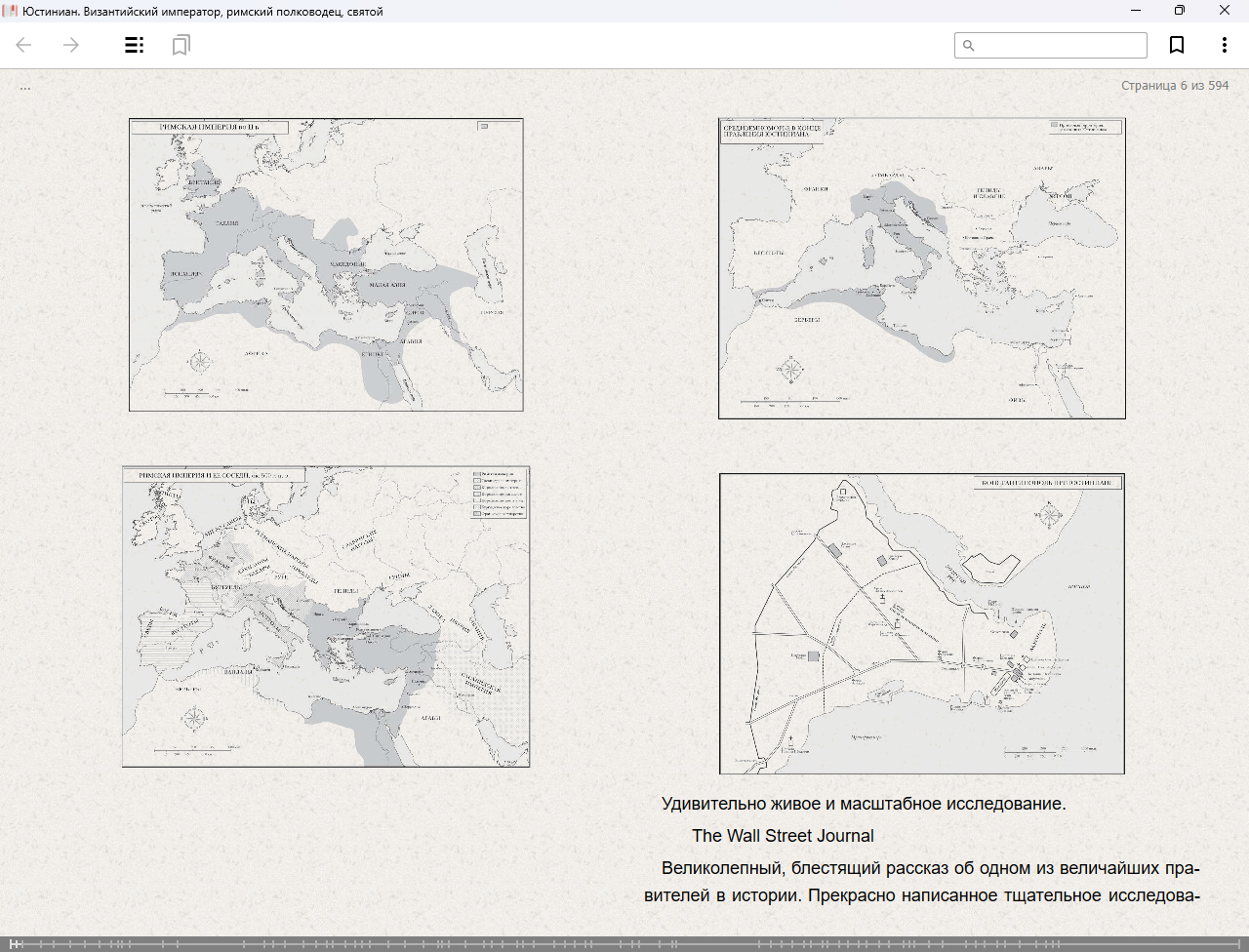The width and height of the screenshot is (1249, 952).
Task: Go forward using the right arrow
Action: (x=71, y=45)
